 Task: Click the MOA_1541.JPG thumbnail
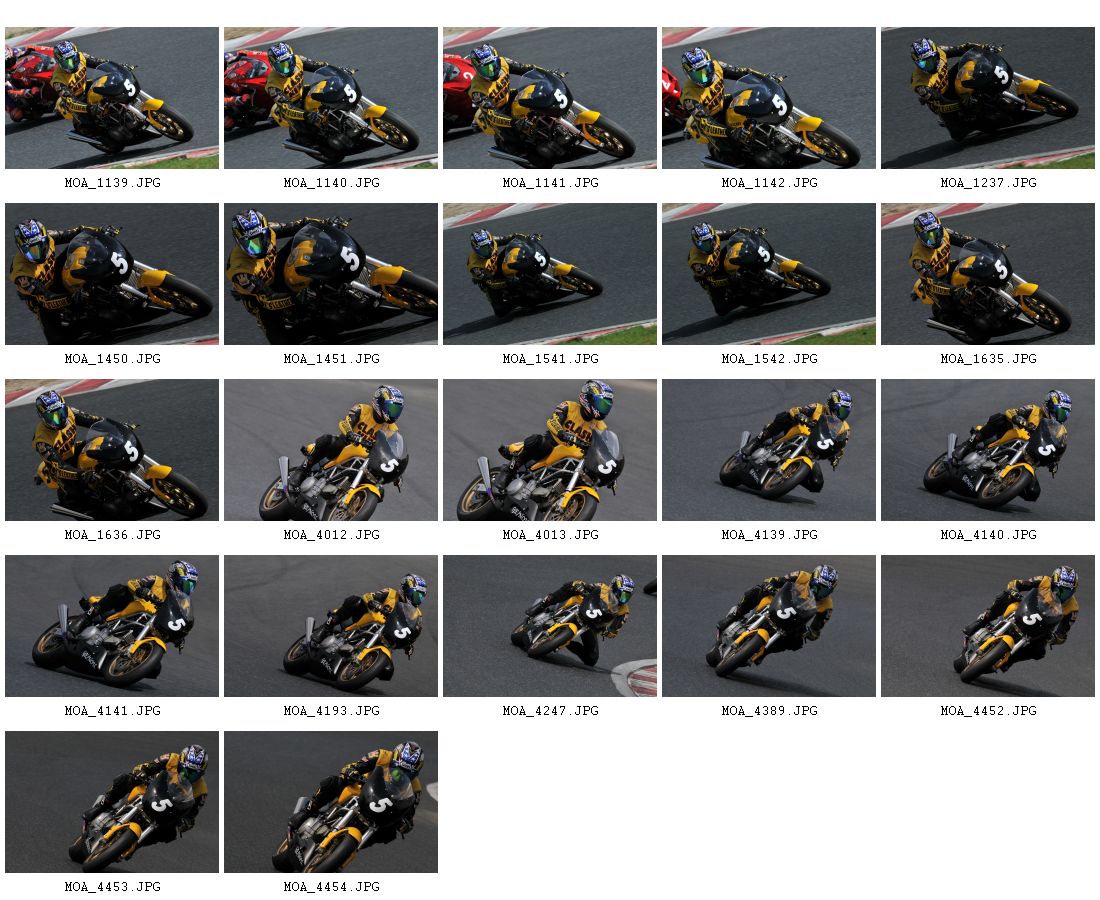click(549, 274)
